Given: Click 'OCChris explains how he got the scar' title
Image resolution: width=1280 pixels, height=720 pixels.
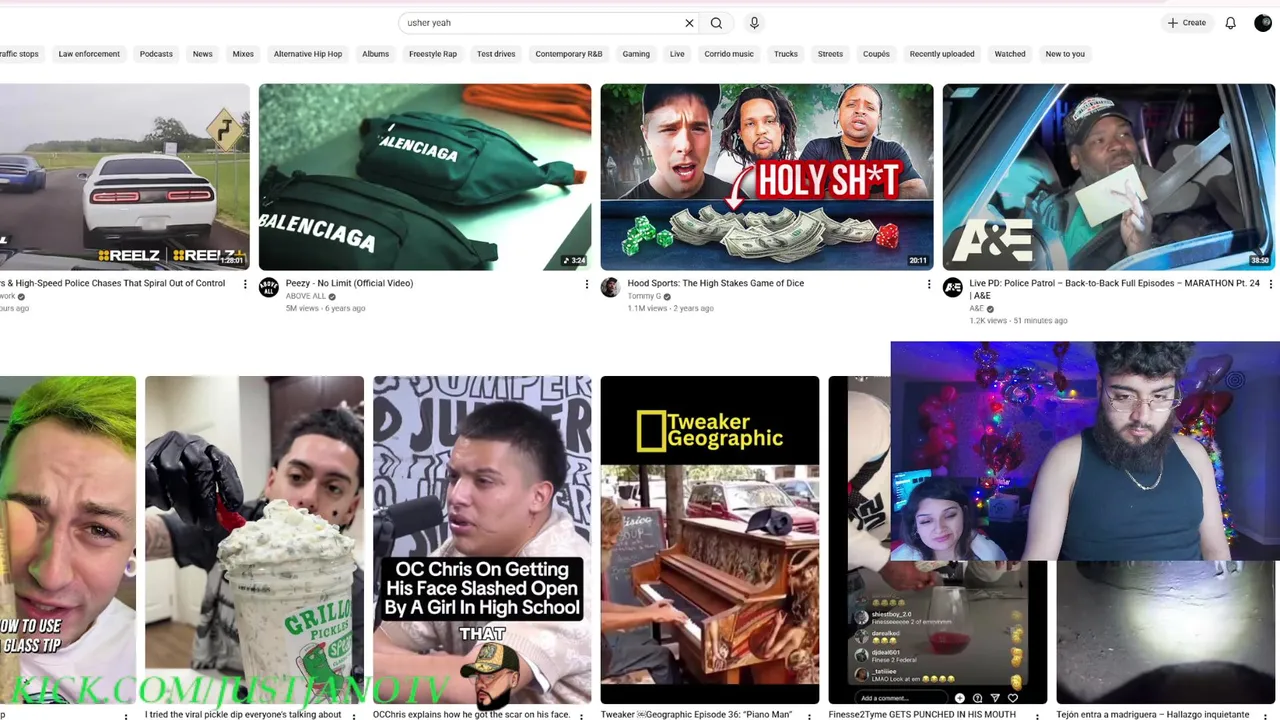Looking at the screenshot, I should (x=472, y=715).
